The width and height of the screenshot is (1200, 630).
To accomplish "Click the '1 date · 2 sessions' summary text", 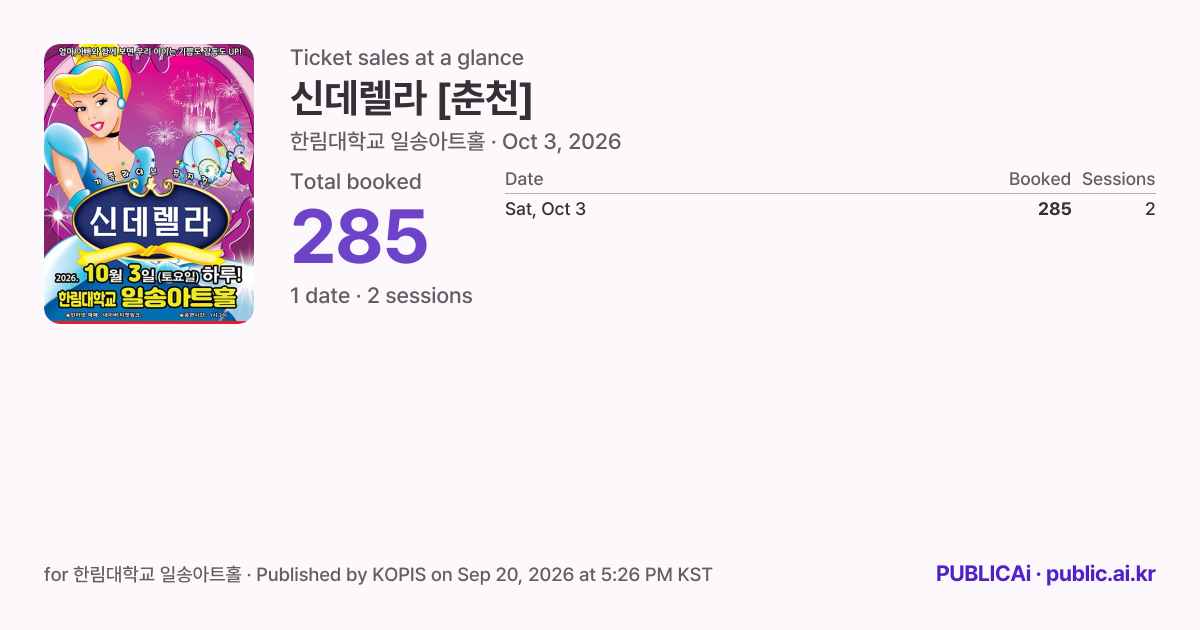I will click(x=381, y=296).
